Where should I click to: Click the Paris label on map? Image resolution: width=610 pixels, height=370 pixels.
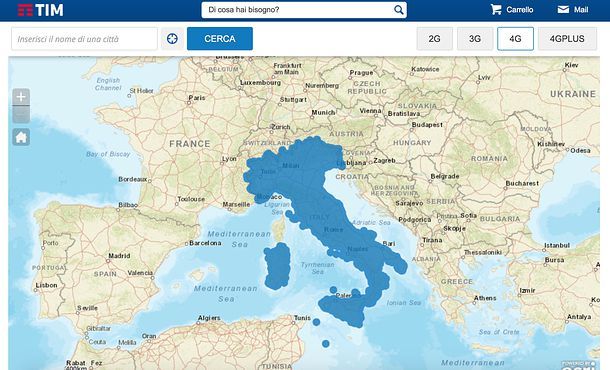coord(196,98)
